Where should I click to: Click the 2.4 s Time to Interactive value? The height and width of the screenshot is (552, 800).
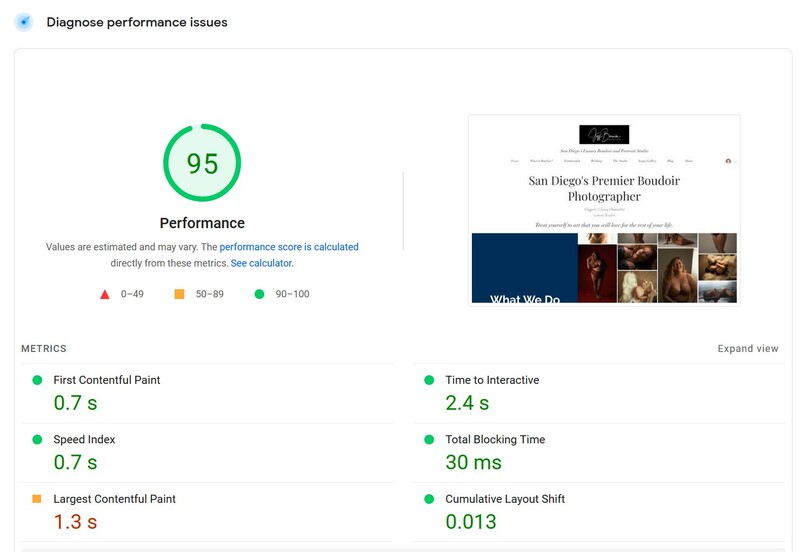[467, 403]
